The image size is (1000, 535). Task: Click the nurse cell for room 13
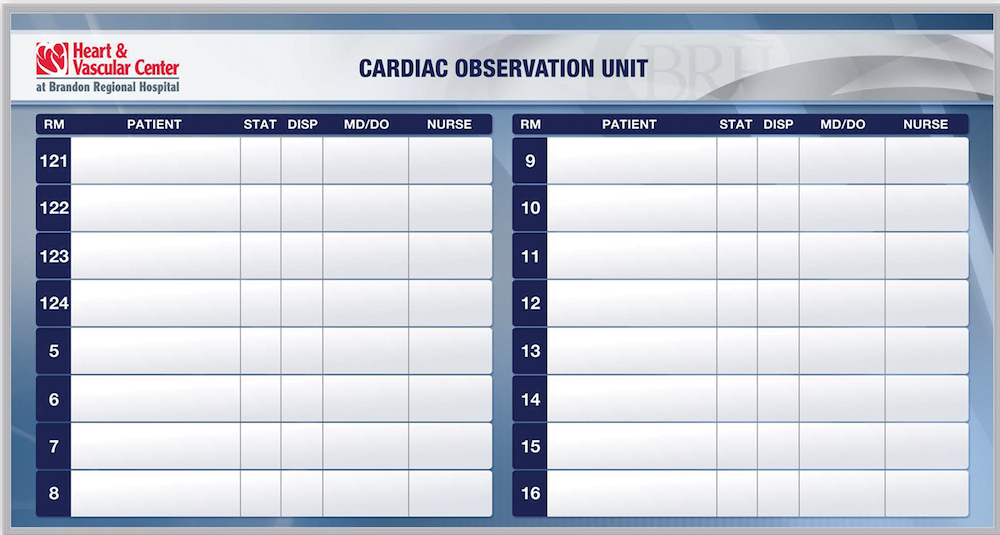(926, 351)
